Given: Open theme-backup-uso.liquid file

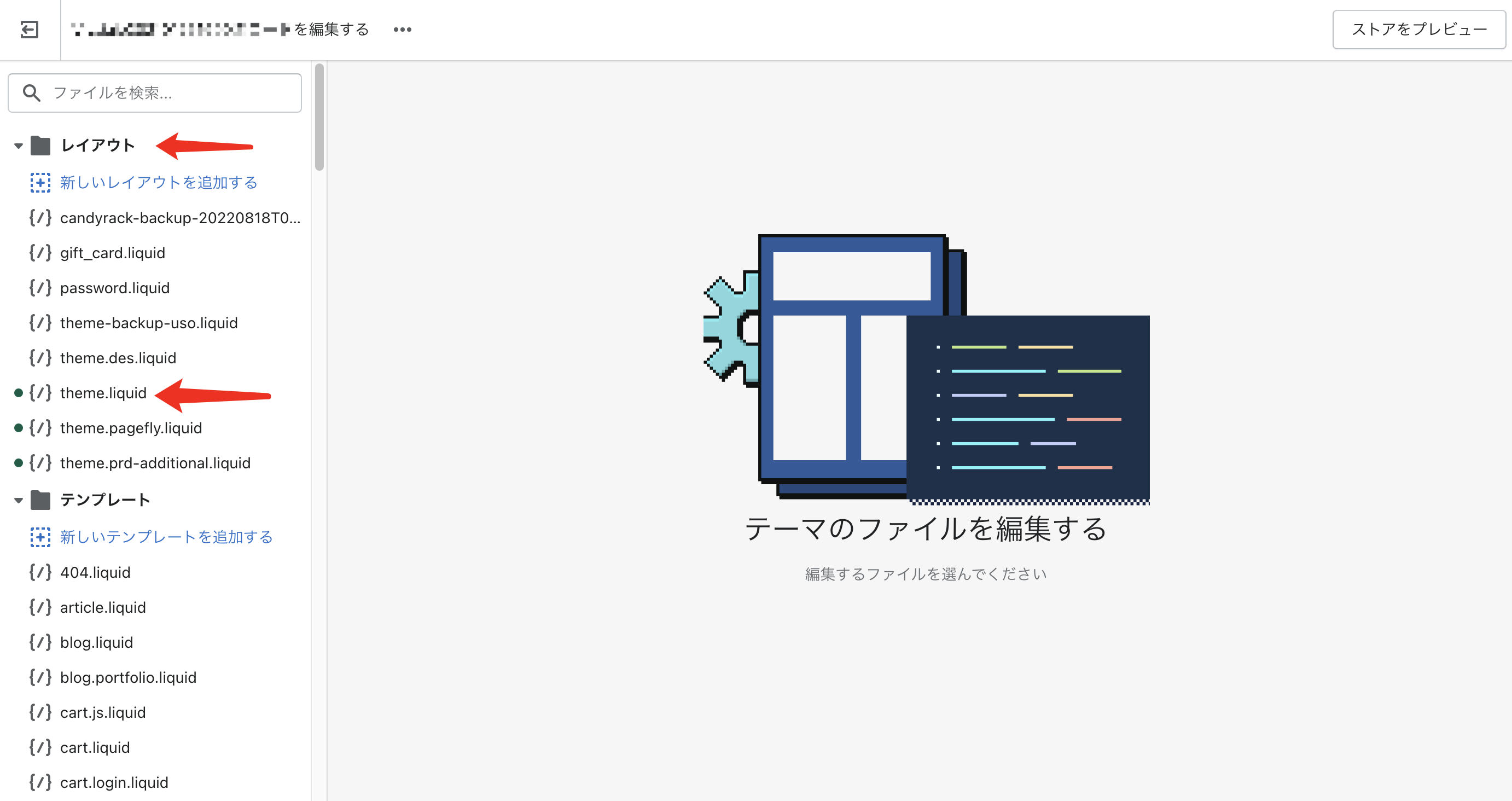Looking at the screenshot, I should point(149,323).
